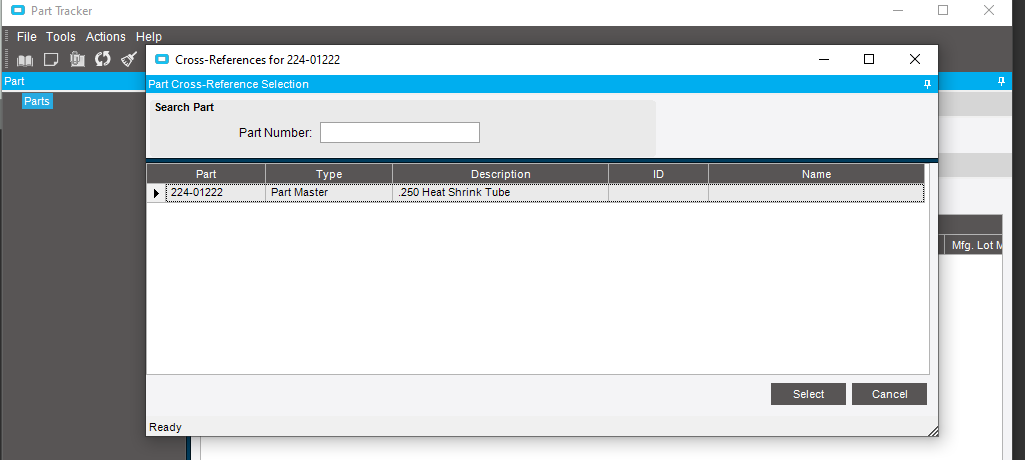Click into the Part Number search field
1025x460 pixels.
click(399, 133)
